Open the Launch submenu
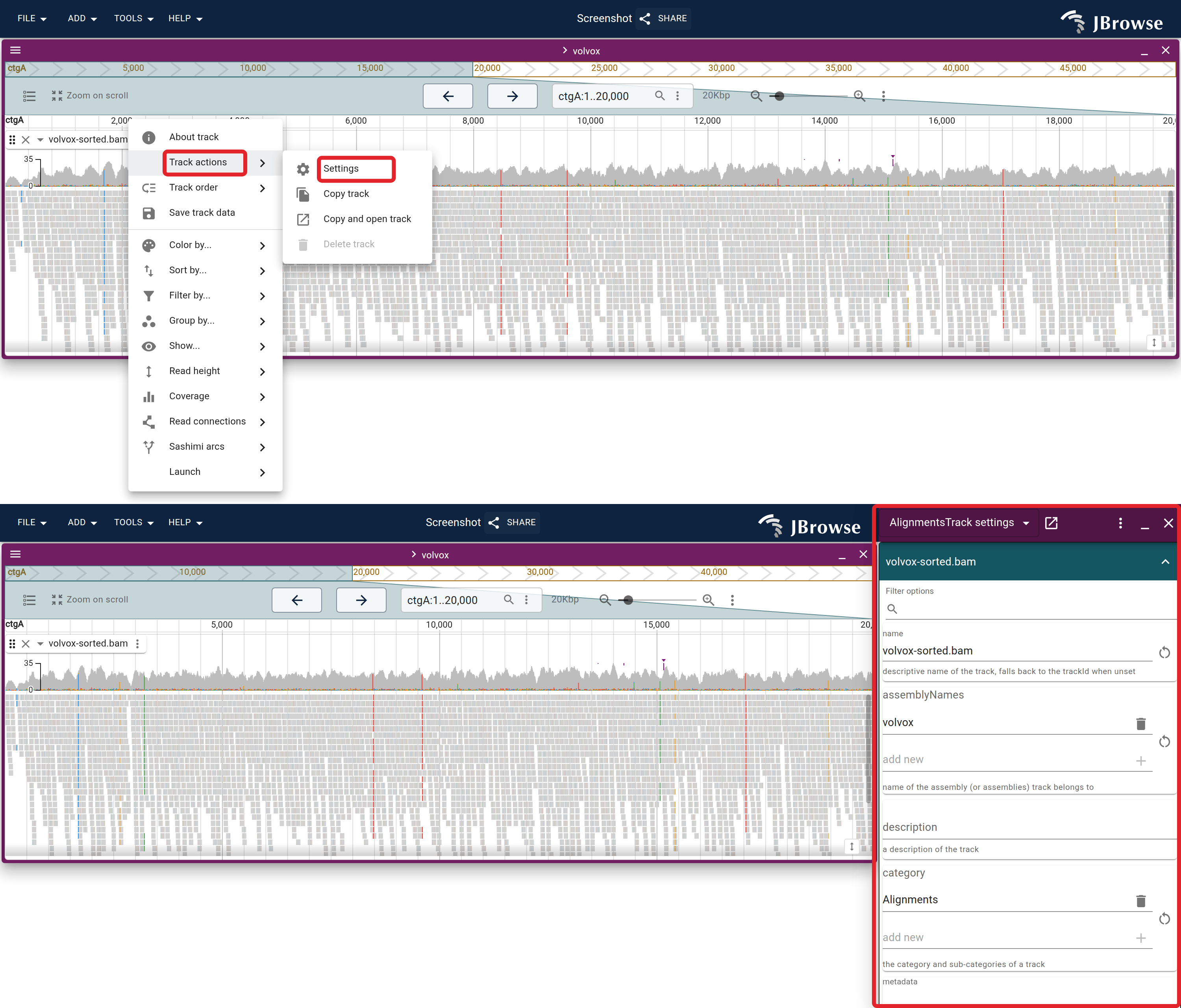This screenshot has width=1181, height=1008. pyautogui.click(x=205, y=471)
